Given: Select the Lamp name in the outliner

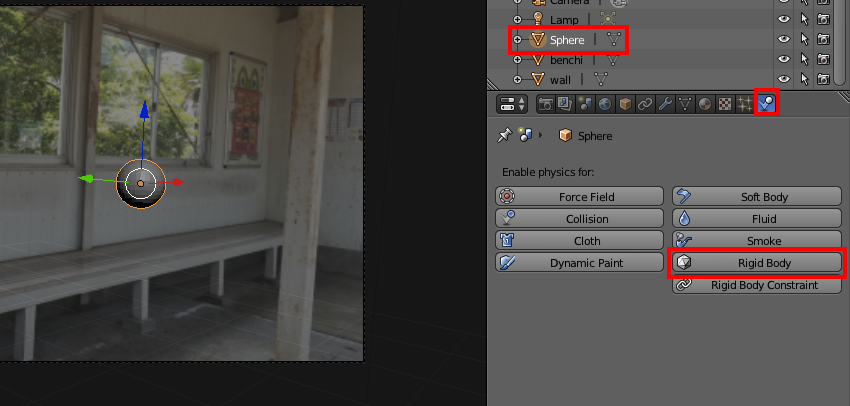Looking at the screenshot, I should pyautogui.click(x=564, y=20).
